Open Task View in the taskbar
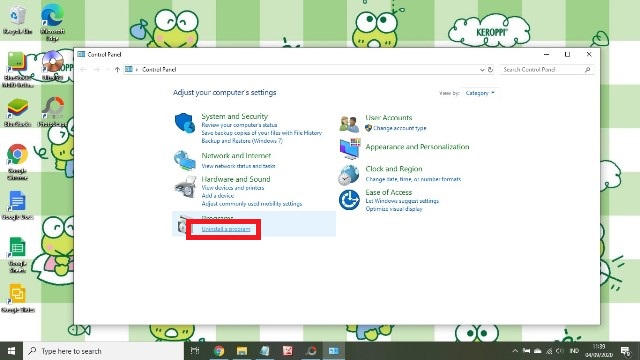Screen dimensions: 640x360 (x=195, y=351)
